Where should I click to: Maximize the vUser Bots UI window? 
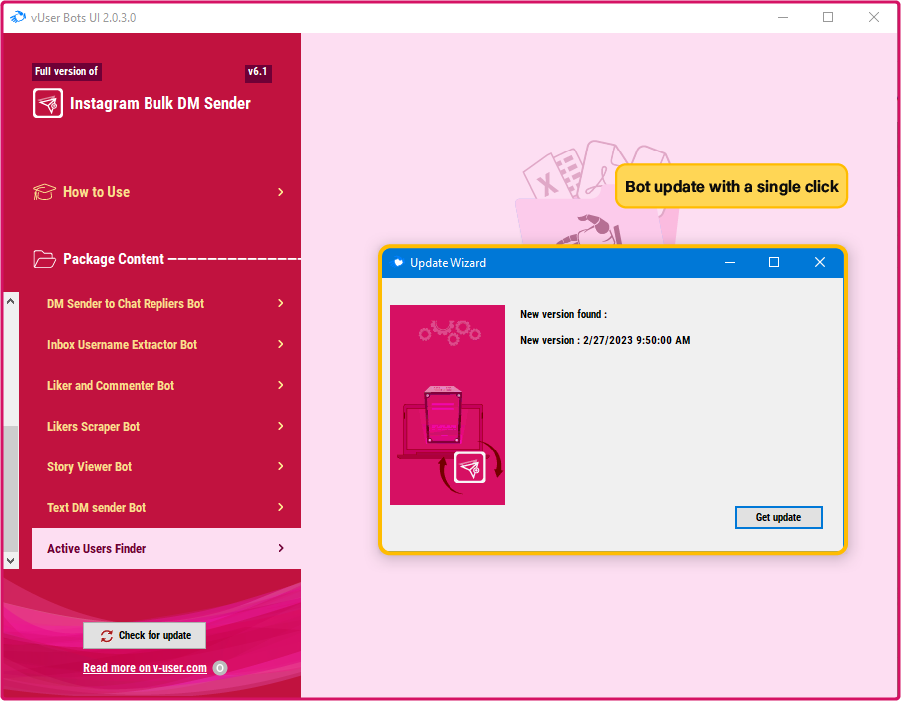click(828, 17)
